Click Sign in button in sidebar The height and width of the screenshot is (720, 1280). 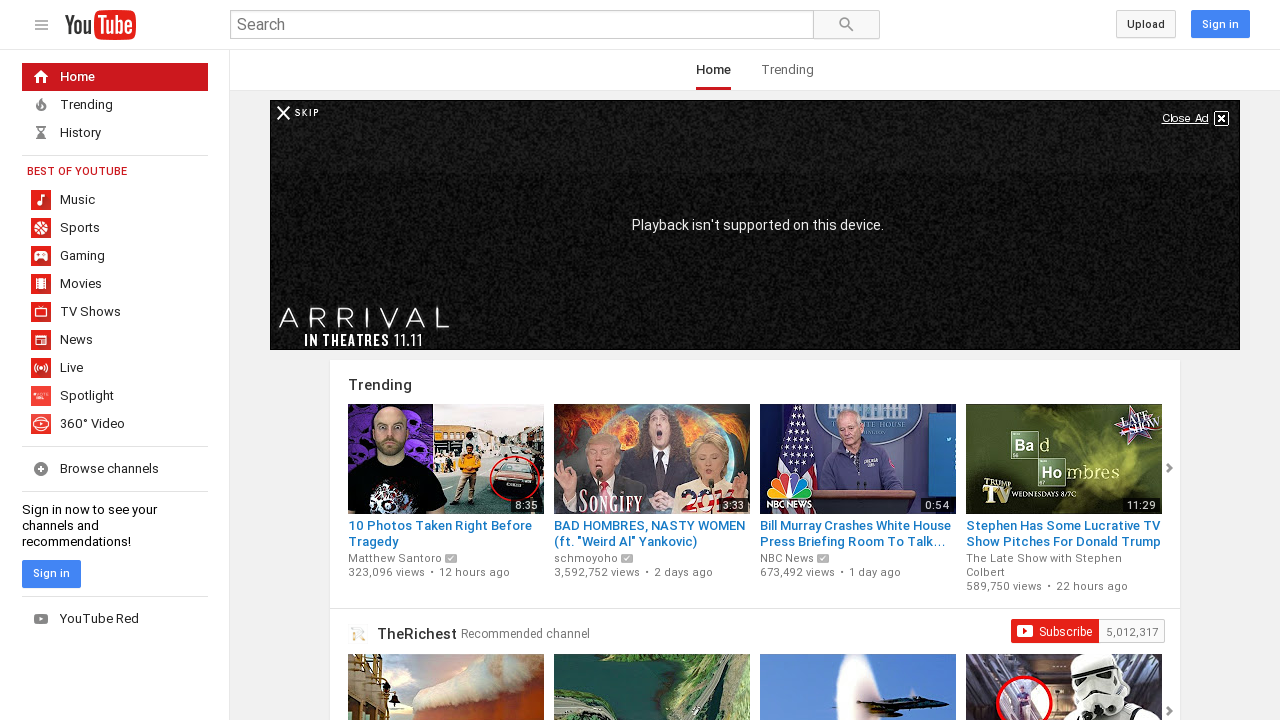pyautogui.click(x=51, y=574)
